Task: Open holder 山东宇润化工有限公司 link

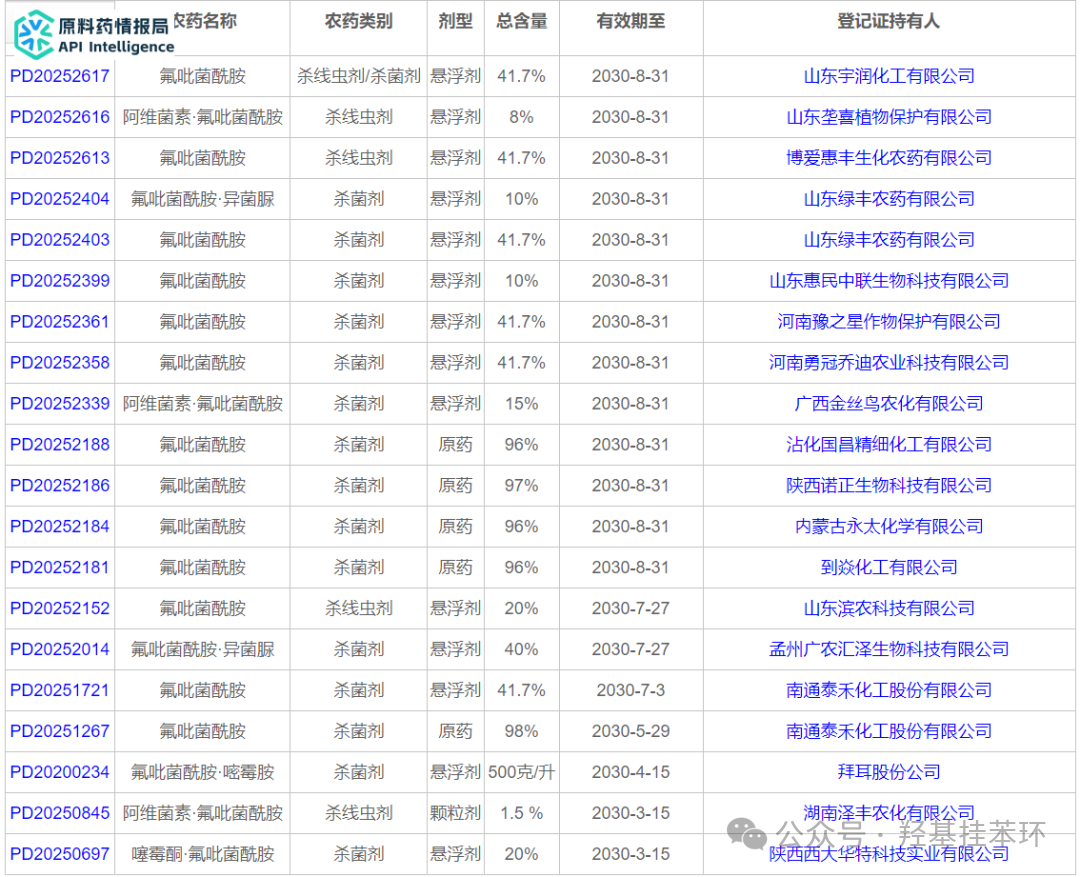Action: (x=889, y=76)
